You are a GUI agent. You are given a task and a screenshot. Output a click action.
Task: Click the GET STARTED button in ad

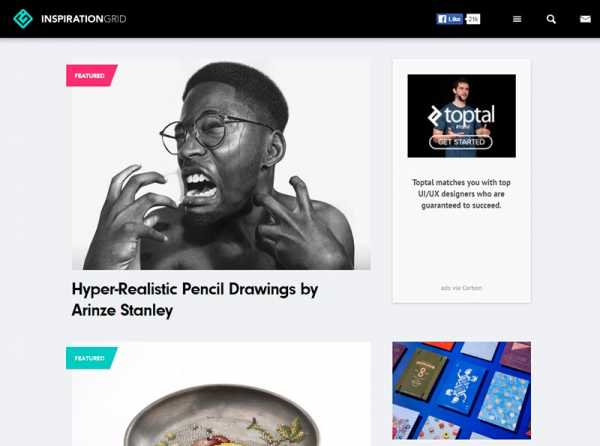461,142
